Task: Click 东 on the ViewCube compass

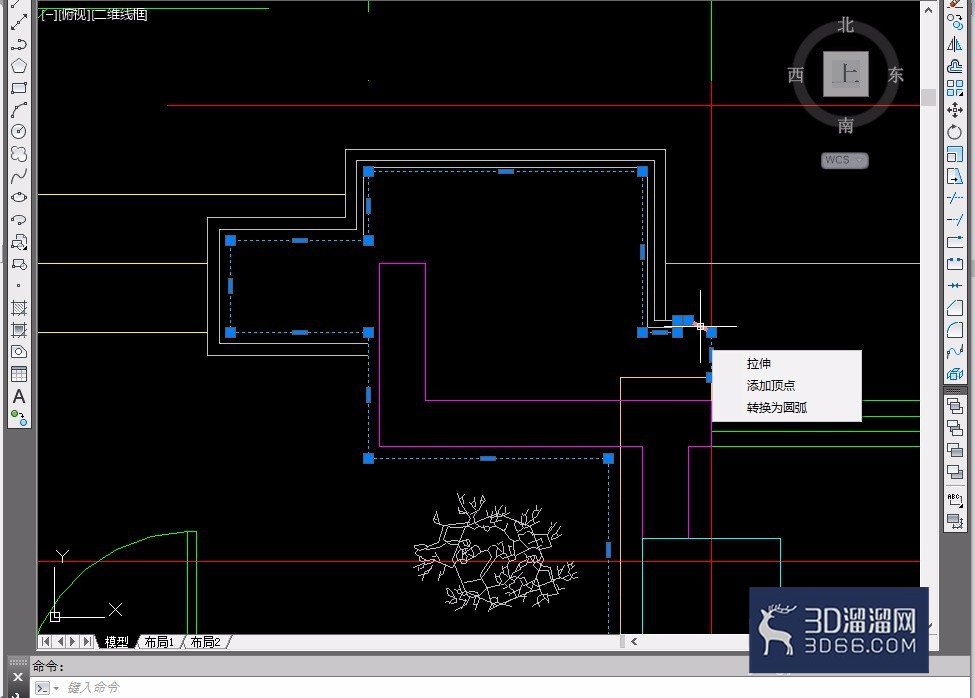Action: [895, 75]
